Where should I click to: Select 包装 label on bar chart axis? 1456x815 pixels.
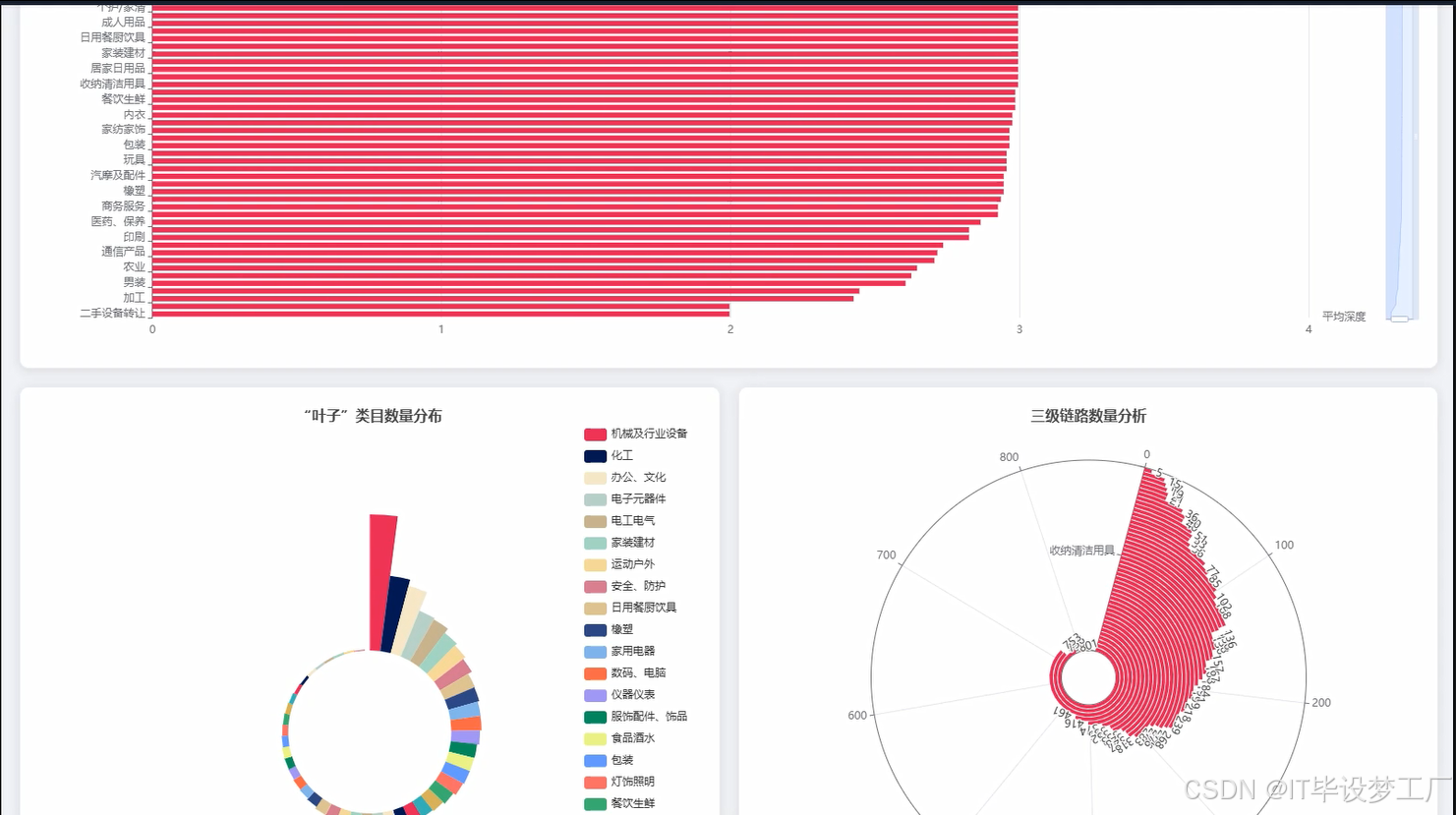pyautogui.click(x=134, y=145)
